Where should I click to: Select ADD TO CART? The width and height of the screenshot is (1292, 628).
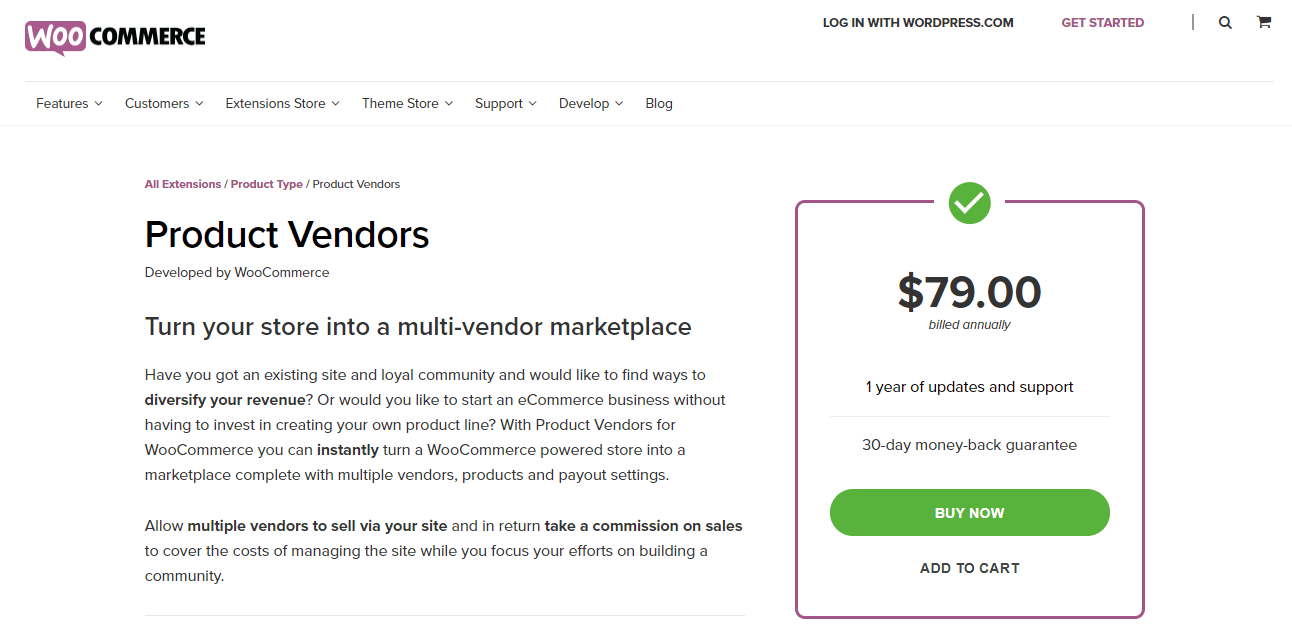pos(969,567)
